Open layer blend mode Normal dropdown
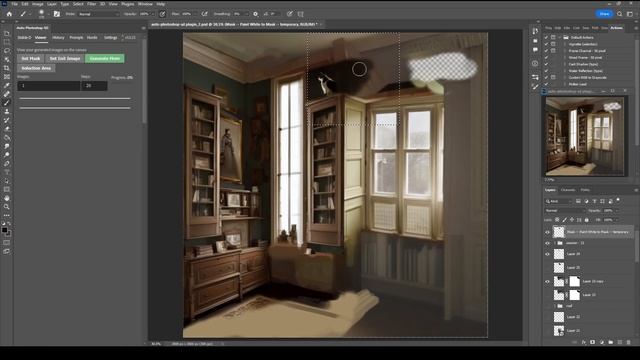The image size is (640, 360). click(x=565, y=211)
